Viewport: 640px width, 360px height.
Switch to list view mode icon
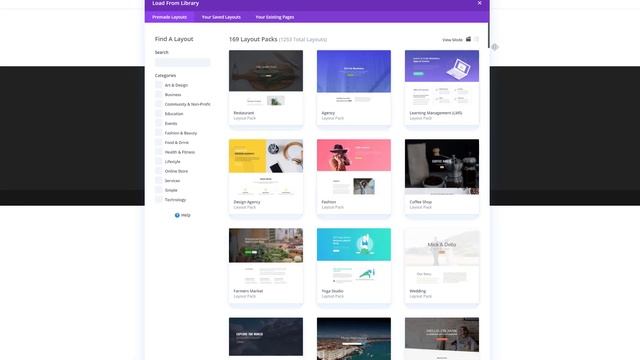click(476, 39)
